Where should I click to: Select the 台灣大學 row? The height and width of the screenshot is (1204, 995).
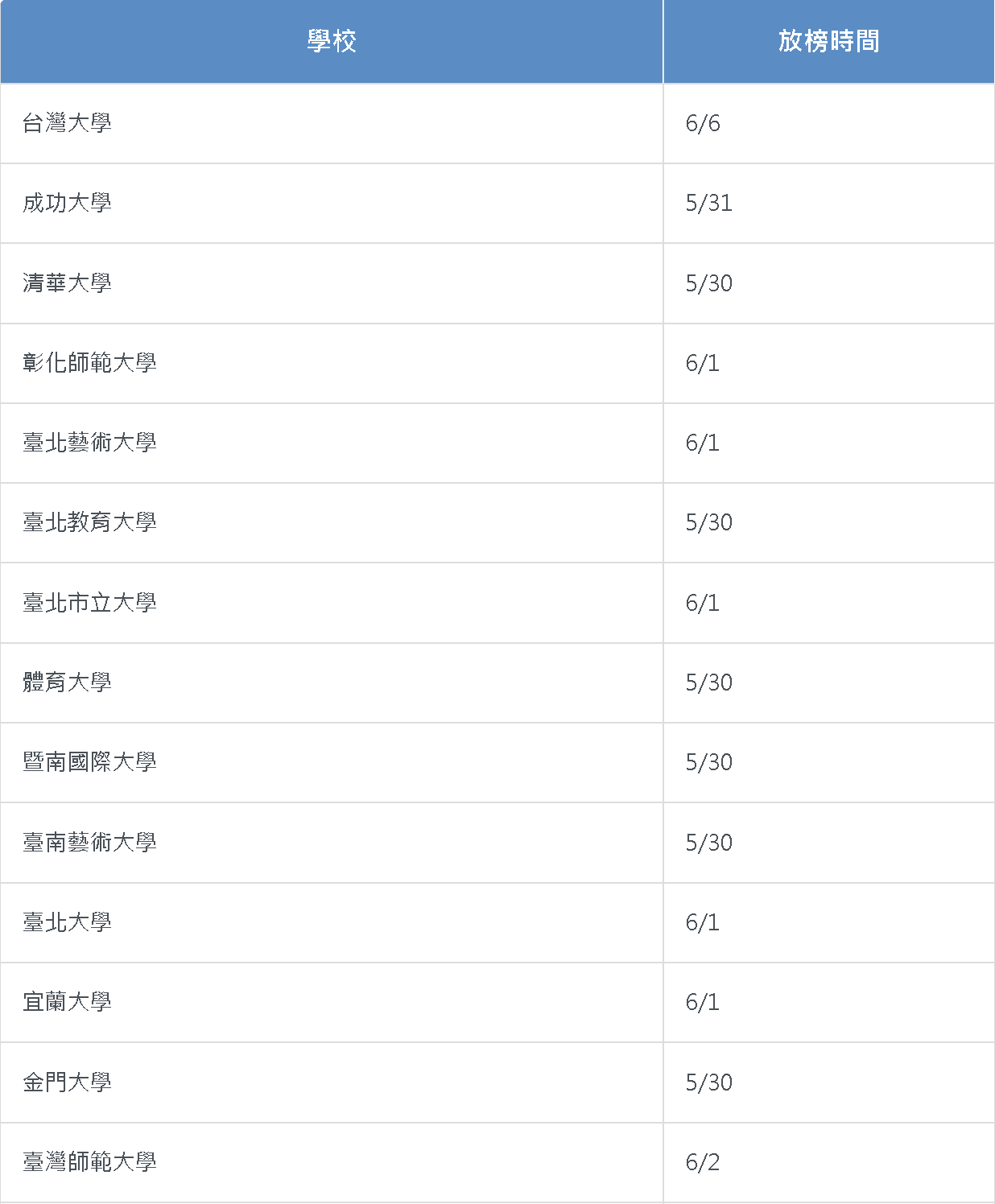(497, 124)
